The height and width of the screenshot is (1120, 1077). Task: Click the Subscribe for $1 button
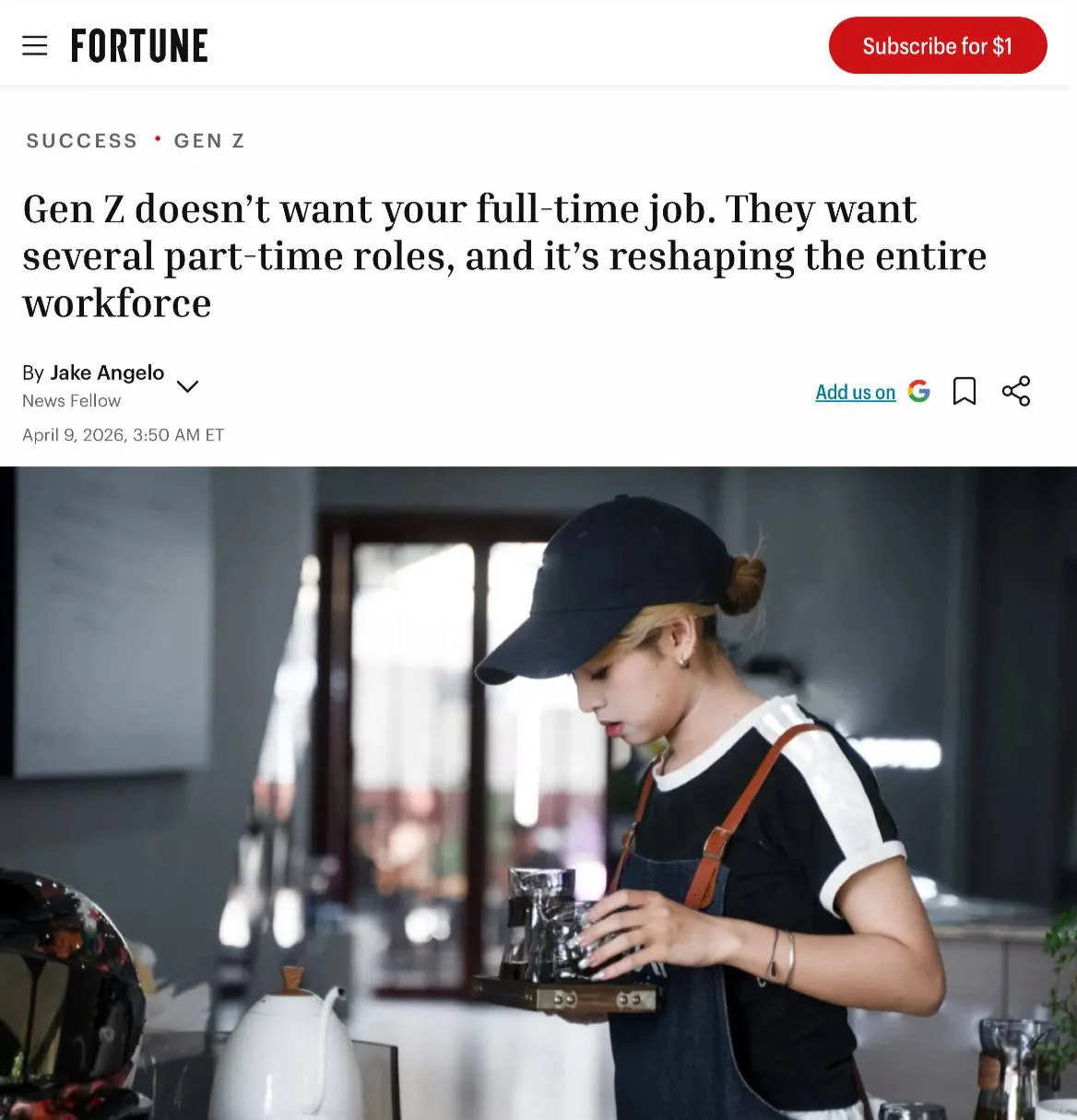tap(938, 45)
